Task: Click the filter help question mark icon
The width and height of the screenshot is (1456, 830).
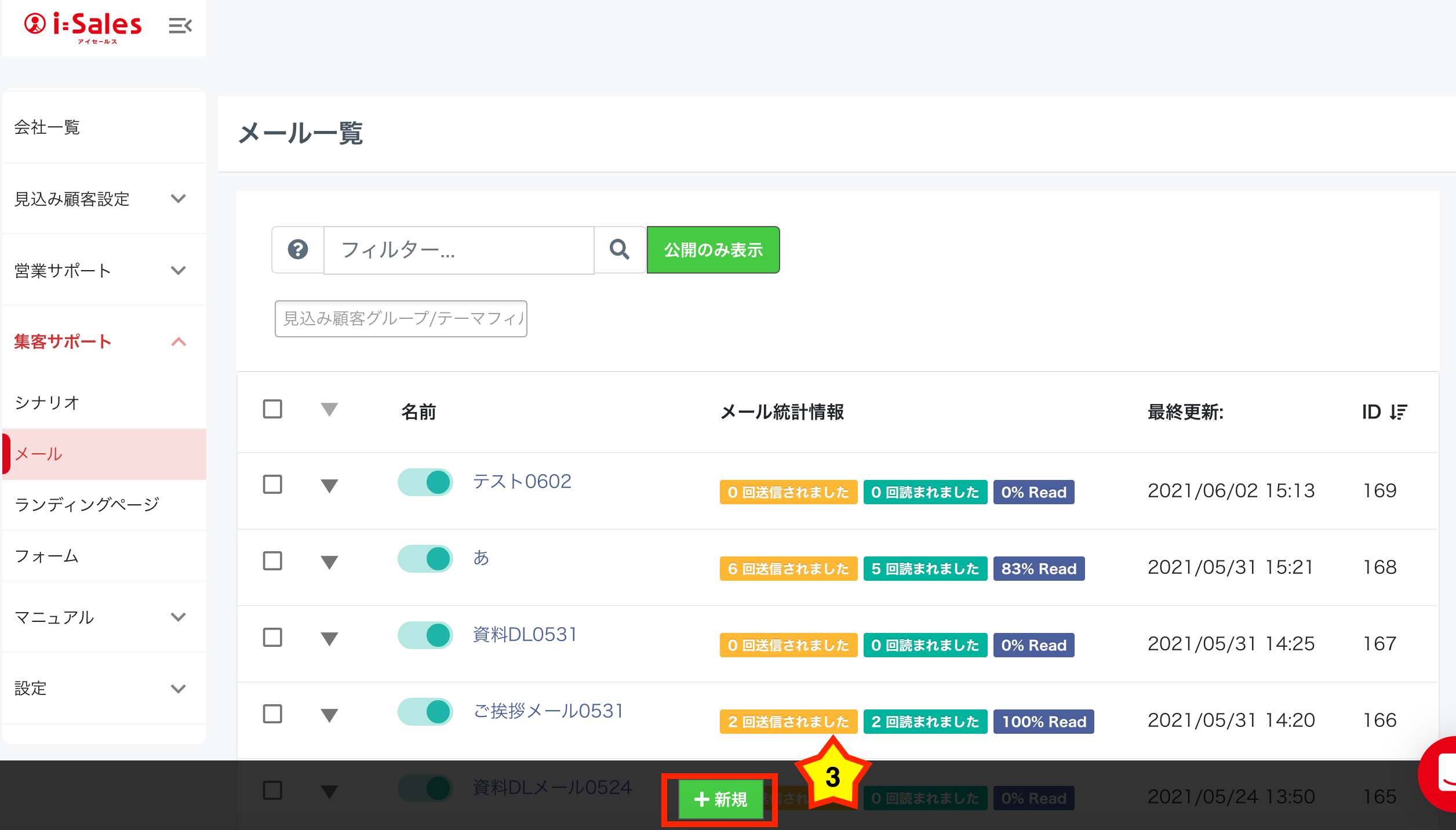Action: [x=298, y=250]
